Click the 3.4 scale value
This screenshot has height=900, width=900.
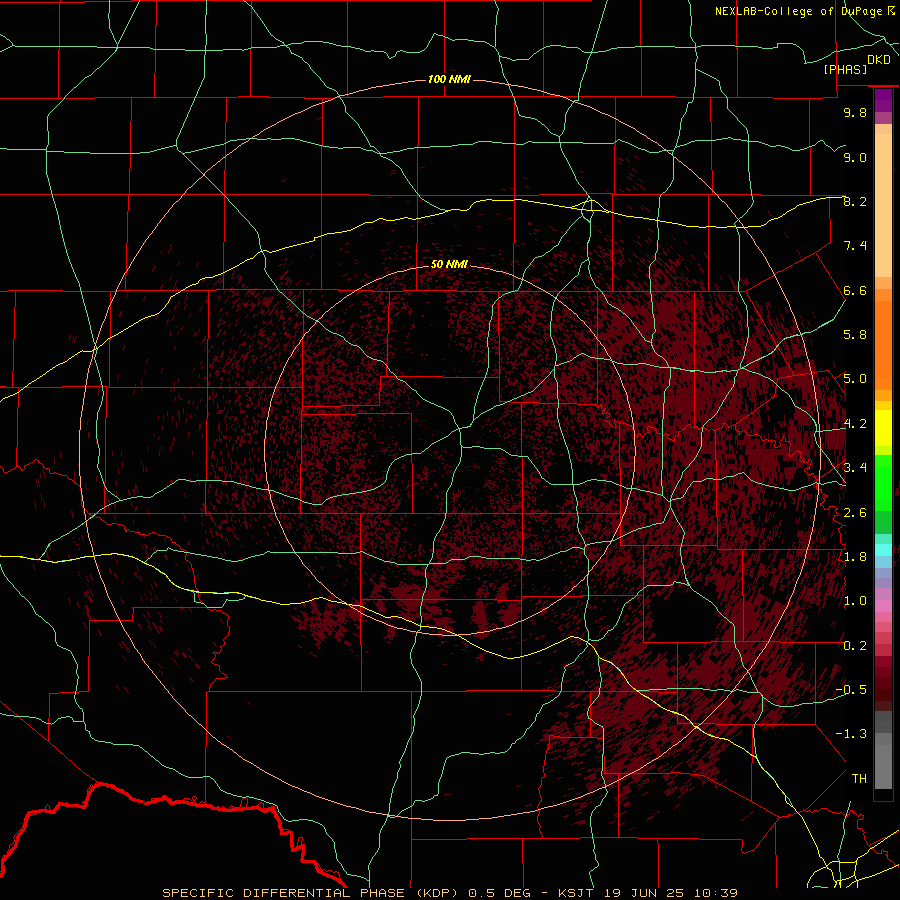point(855,468)
